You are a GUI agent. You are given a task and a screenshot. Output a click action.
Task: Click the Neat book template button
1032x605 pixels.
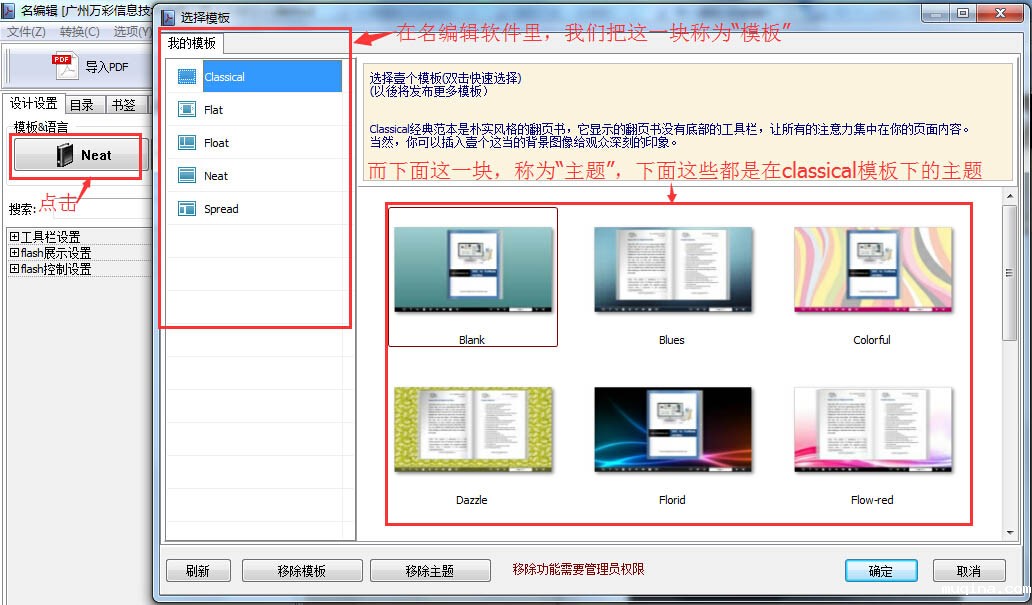click(x=81, y=155)
